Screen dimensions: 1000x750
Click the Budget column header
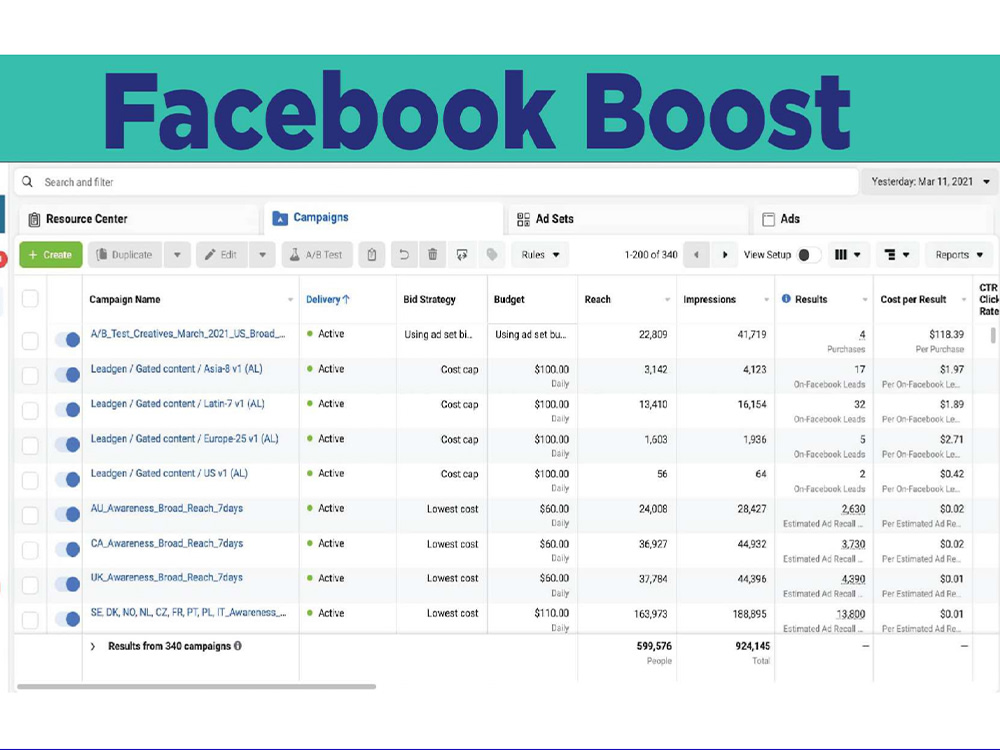click(509, 299)
